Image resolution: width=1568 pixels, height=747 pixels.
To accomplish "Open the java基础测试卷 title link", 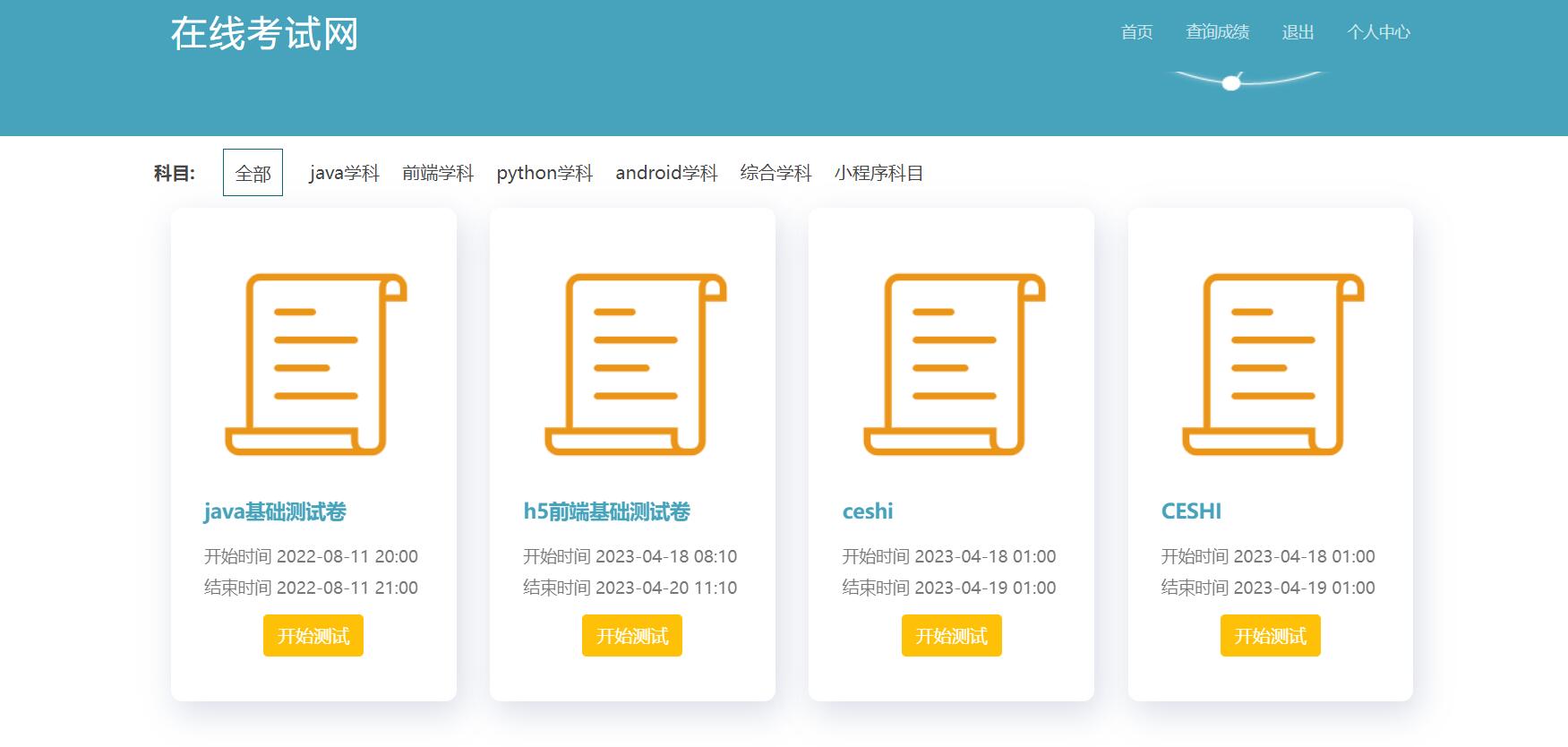I will point(275,511).
